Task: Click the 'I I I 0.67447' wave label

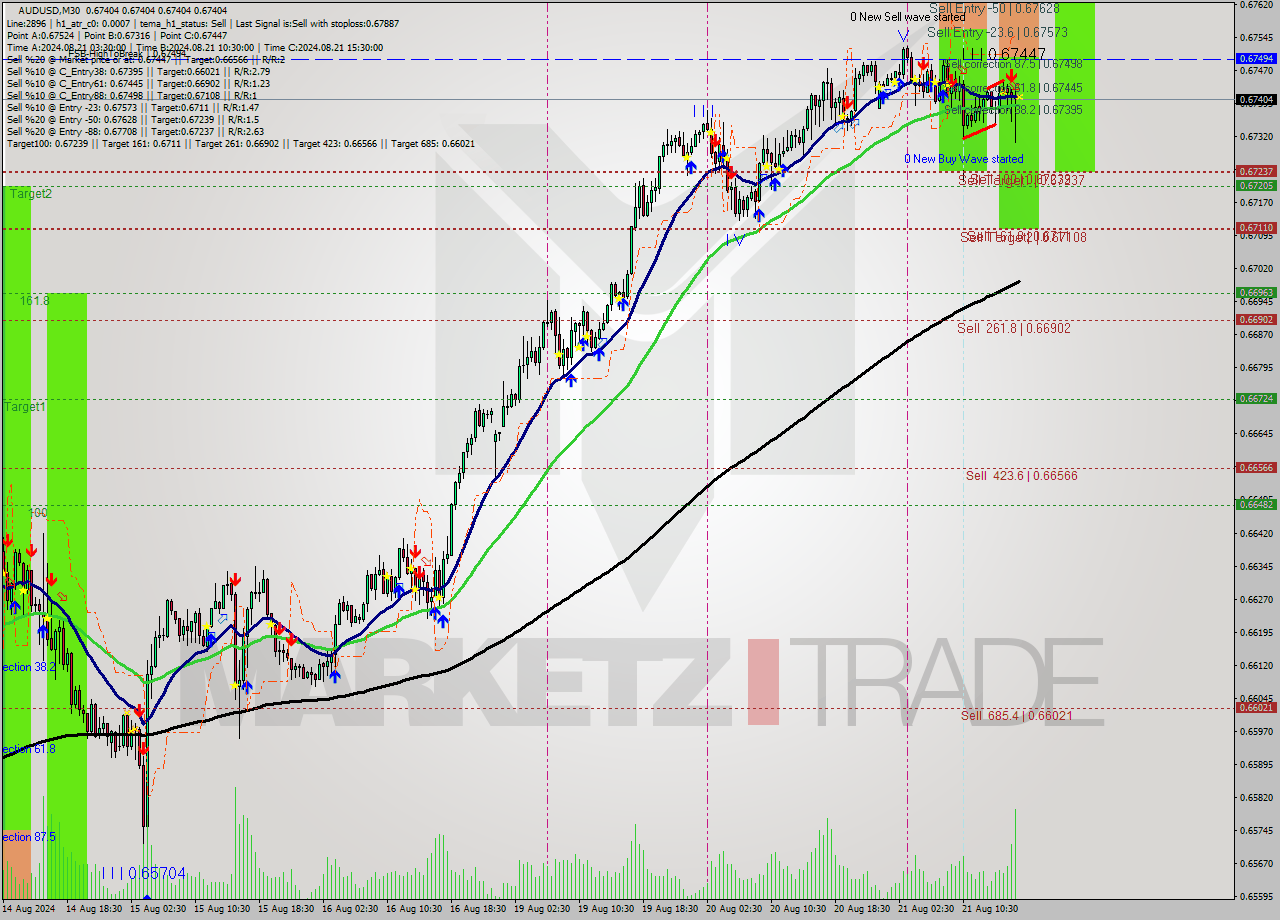Action: [1003, 54]
